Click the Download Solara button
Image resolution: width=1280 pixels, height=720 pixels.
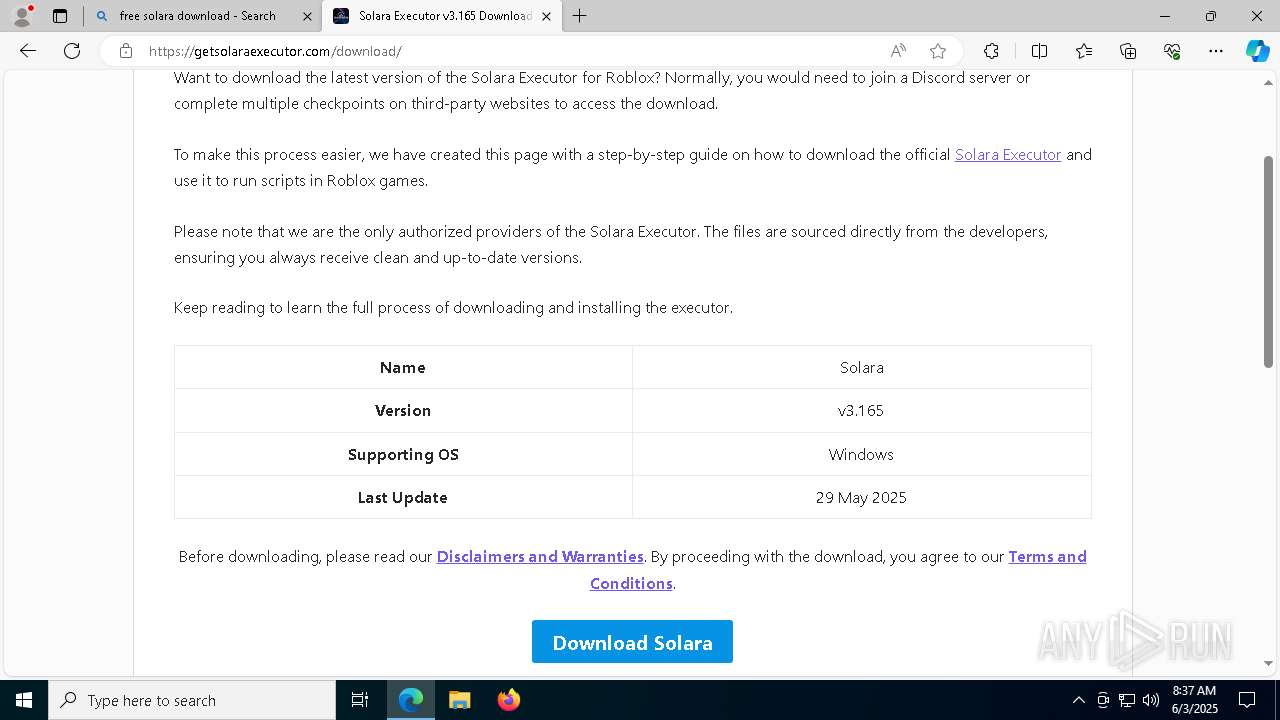[x=632, y=642]
